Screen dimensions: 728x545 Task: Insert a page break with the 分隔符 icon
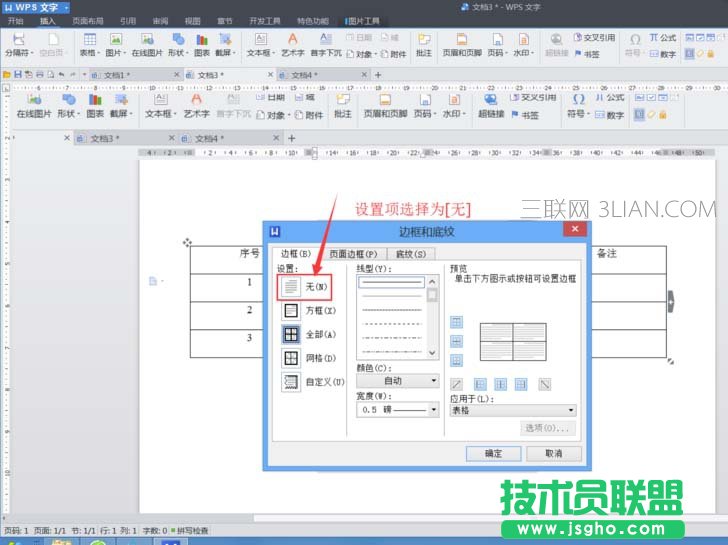pos(19,39)
